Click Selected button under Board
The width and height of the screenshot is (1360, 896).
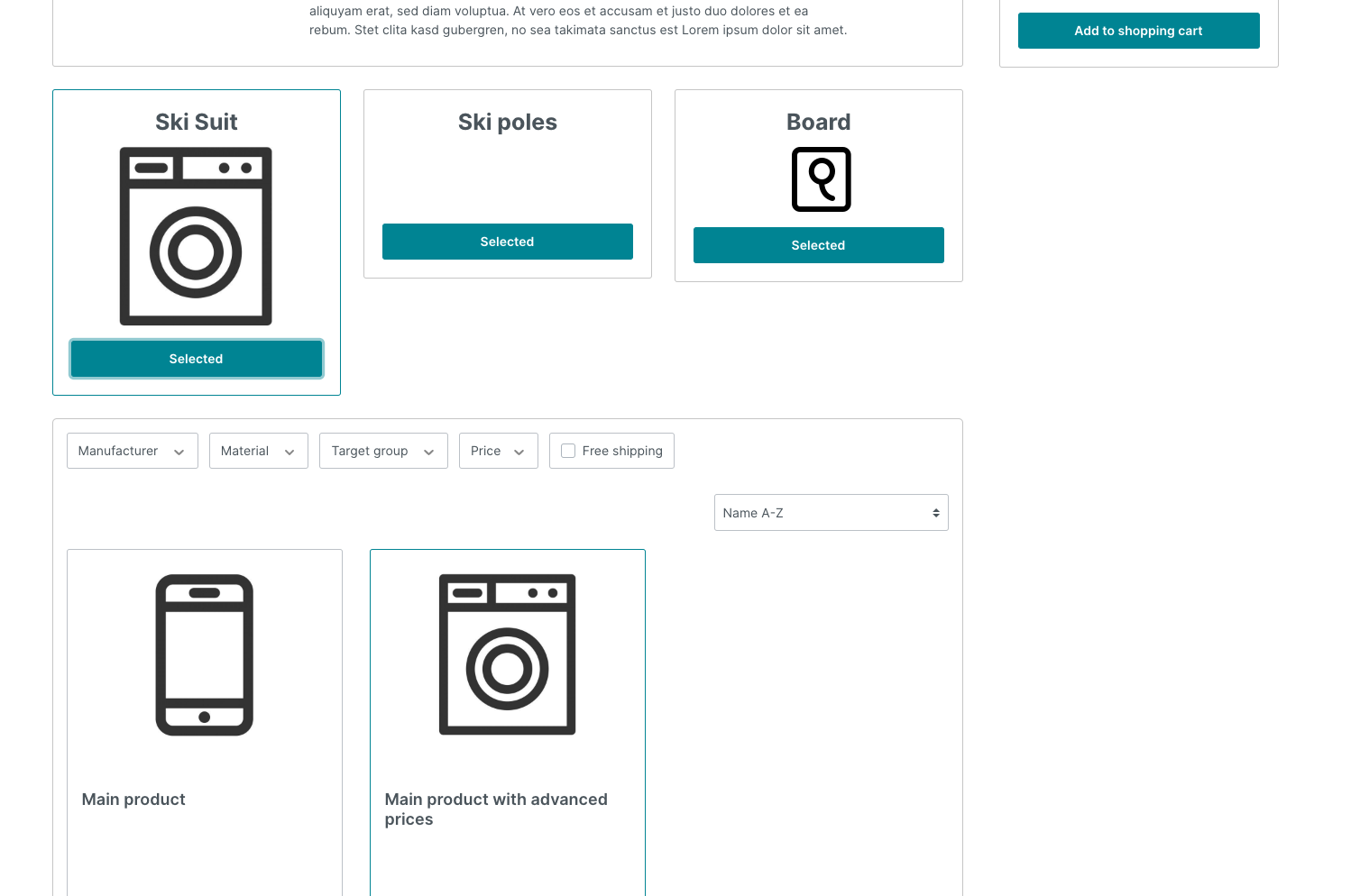[819, 245]
